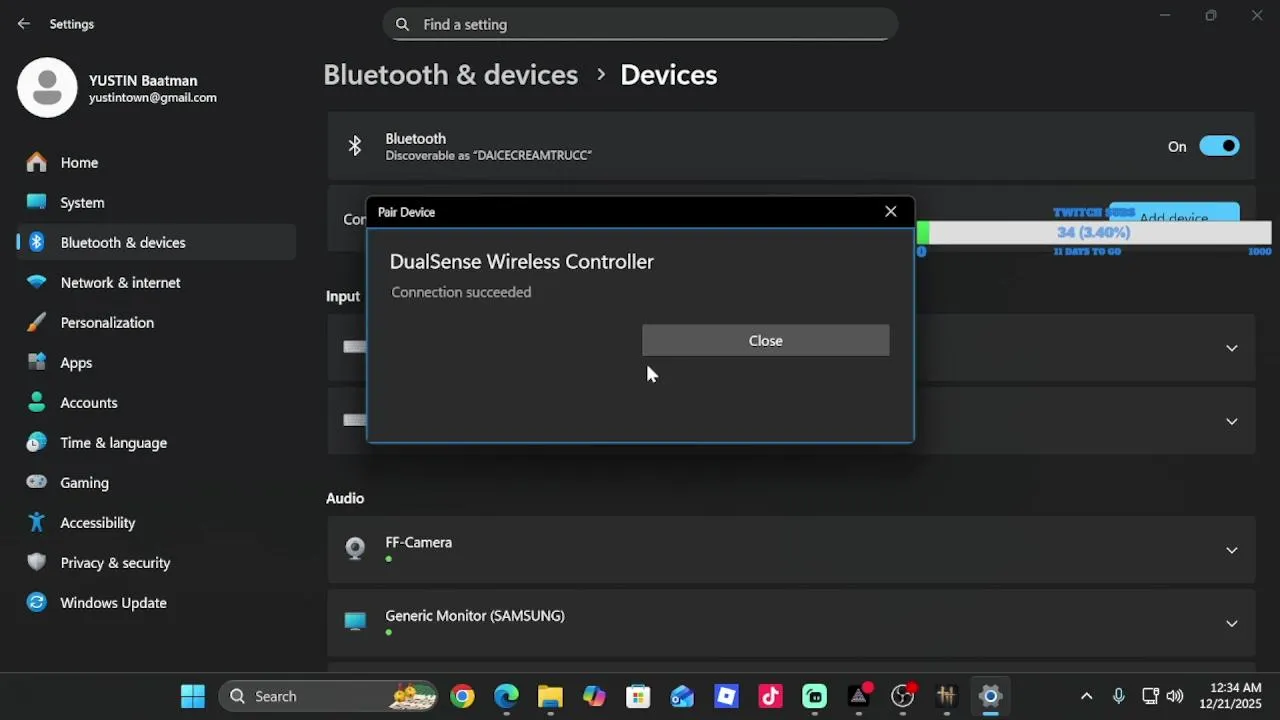The height and width of the screenshot is (720, 1280).
Task: Close the Pair Device dialog with the X
Action: coord(891,212)
